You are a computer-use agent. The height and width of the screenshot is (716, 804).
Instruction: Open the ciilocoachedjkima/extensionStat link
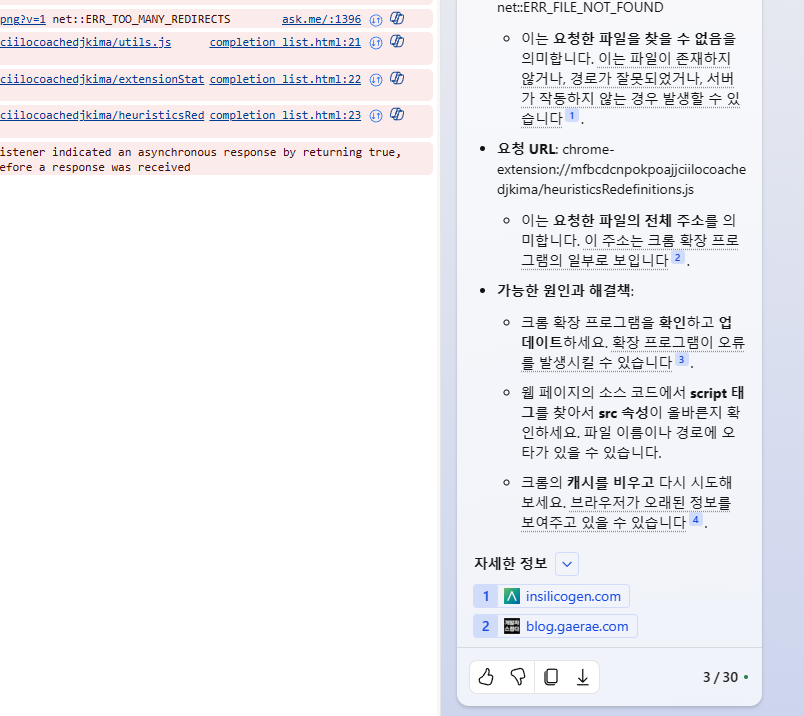(x=102, y=79)
